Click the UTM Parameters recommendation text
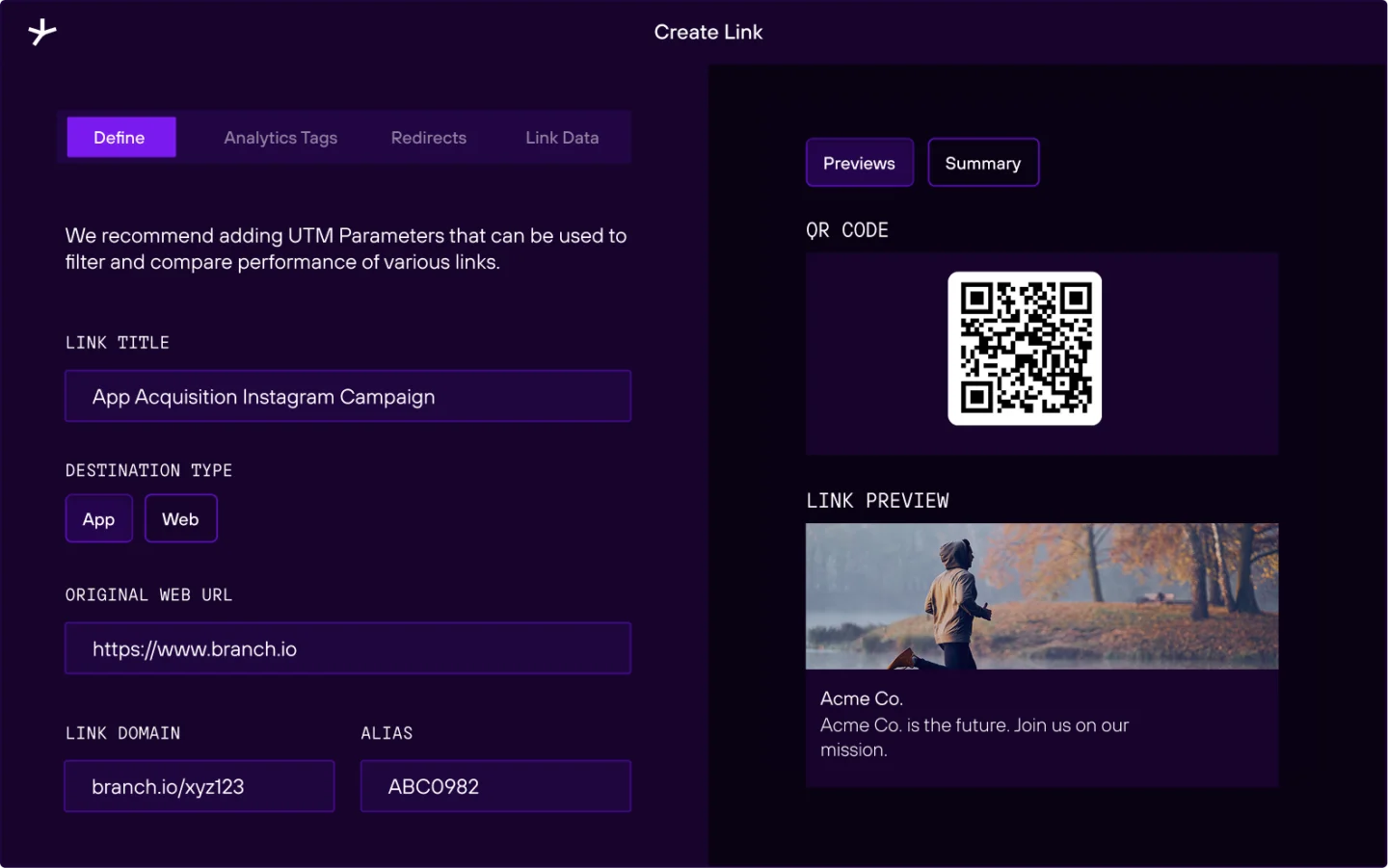The width and height of the screenshot is (1388, 868). [346, 249]
